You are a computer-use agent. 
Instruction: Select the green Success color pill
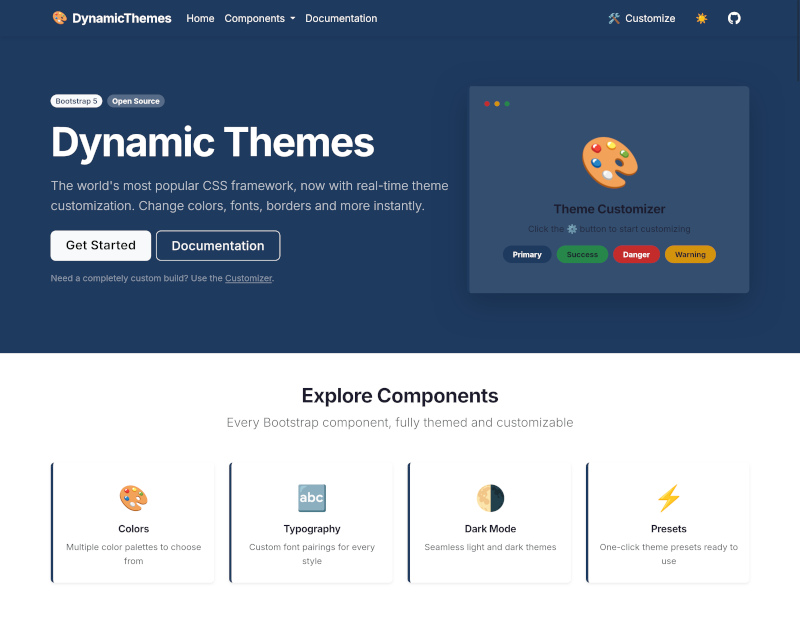(x=581, y=254)
